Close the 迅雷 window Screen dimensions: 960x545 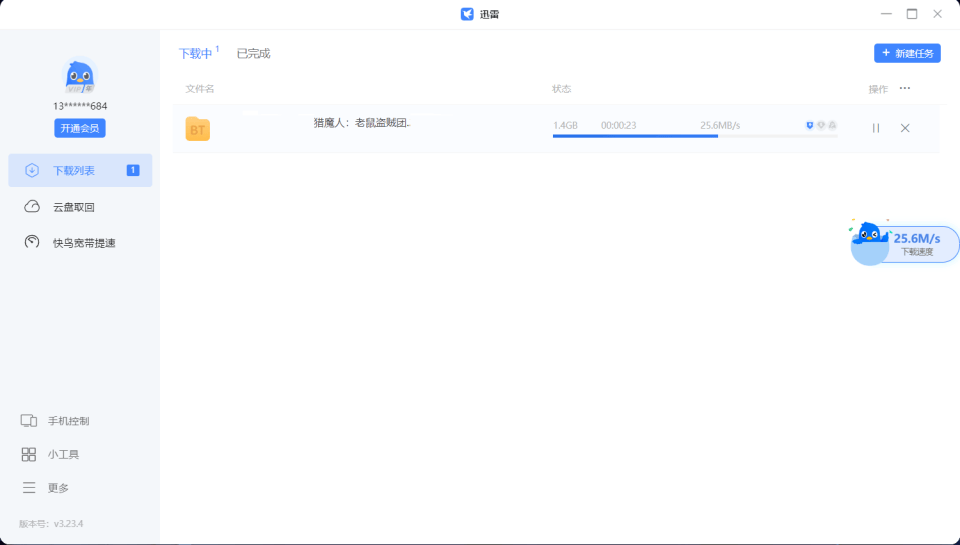tap(937, 13)
